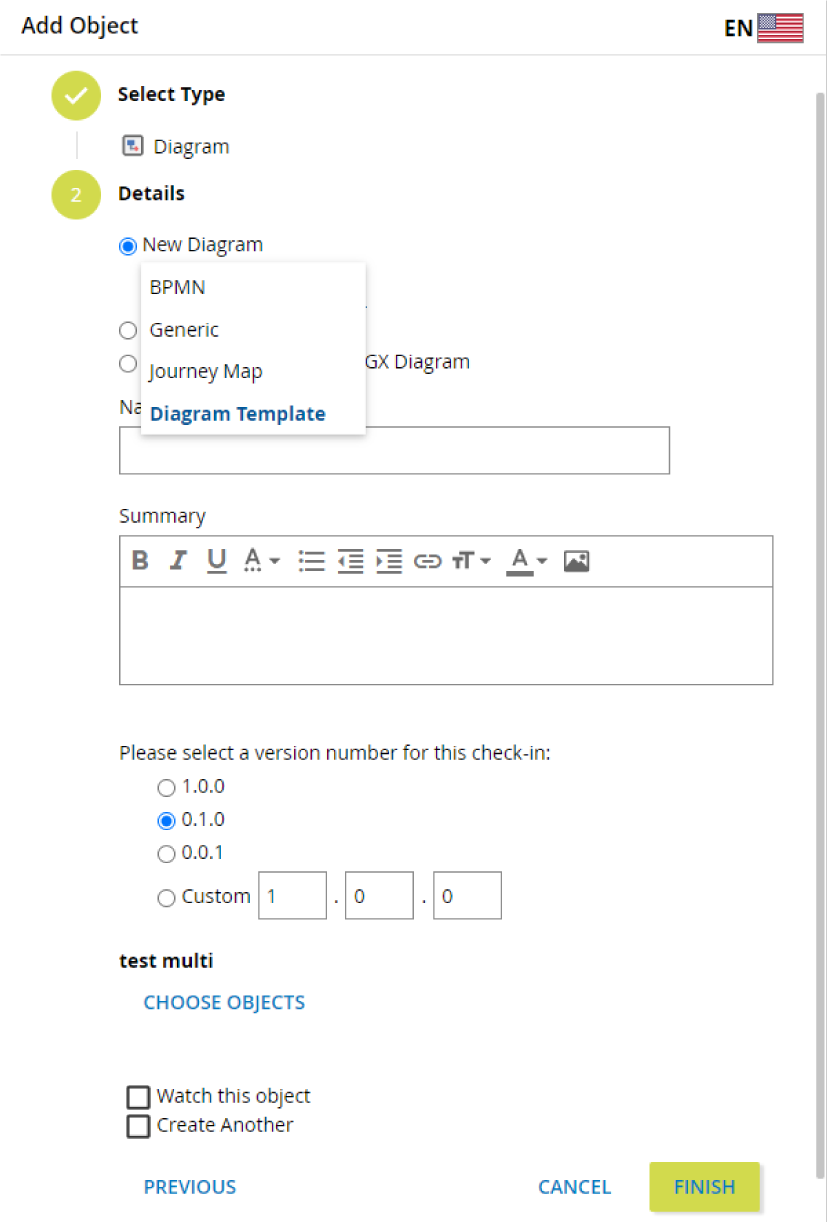Increase indent in the Summary editor
Image resolution: width=827 pixels, height=1222 pixels.
[388, 561]
